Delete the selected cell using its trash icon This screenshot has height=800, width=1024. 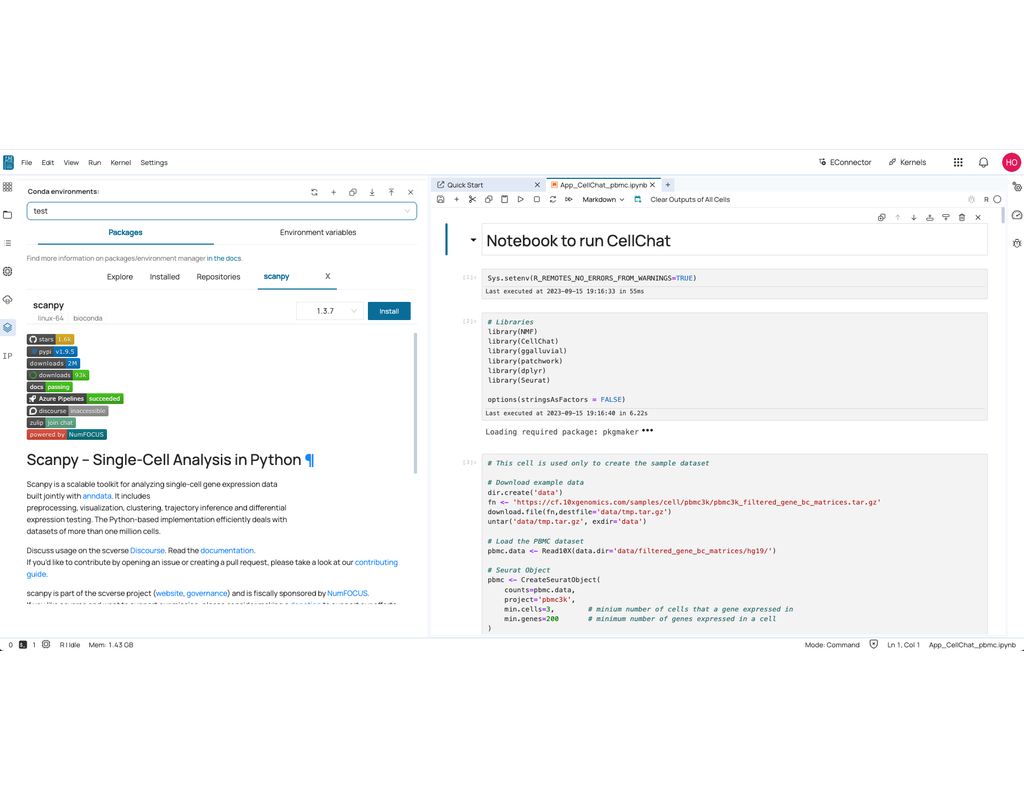coord(961,217)
